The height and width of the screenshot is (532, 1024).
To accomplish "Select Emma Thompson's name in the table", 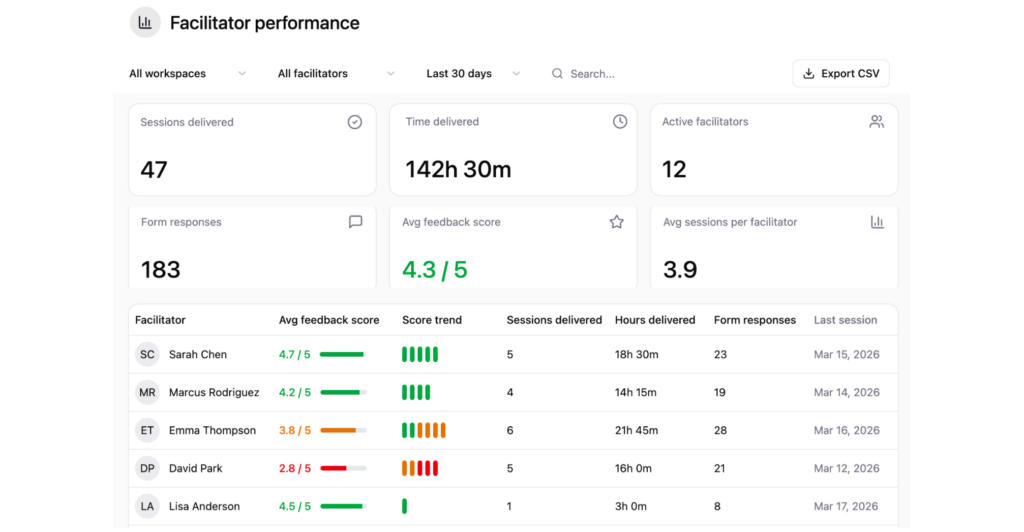I will 212,431.
